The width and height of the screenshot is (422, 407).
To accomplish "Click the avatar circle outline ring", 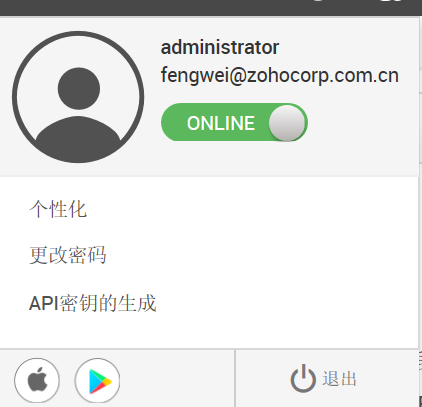I will (14, 97).
